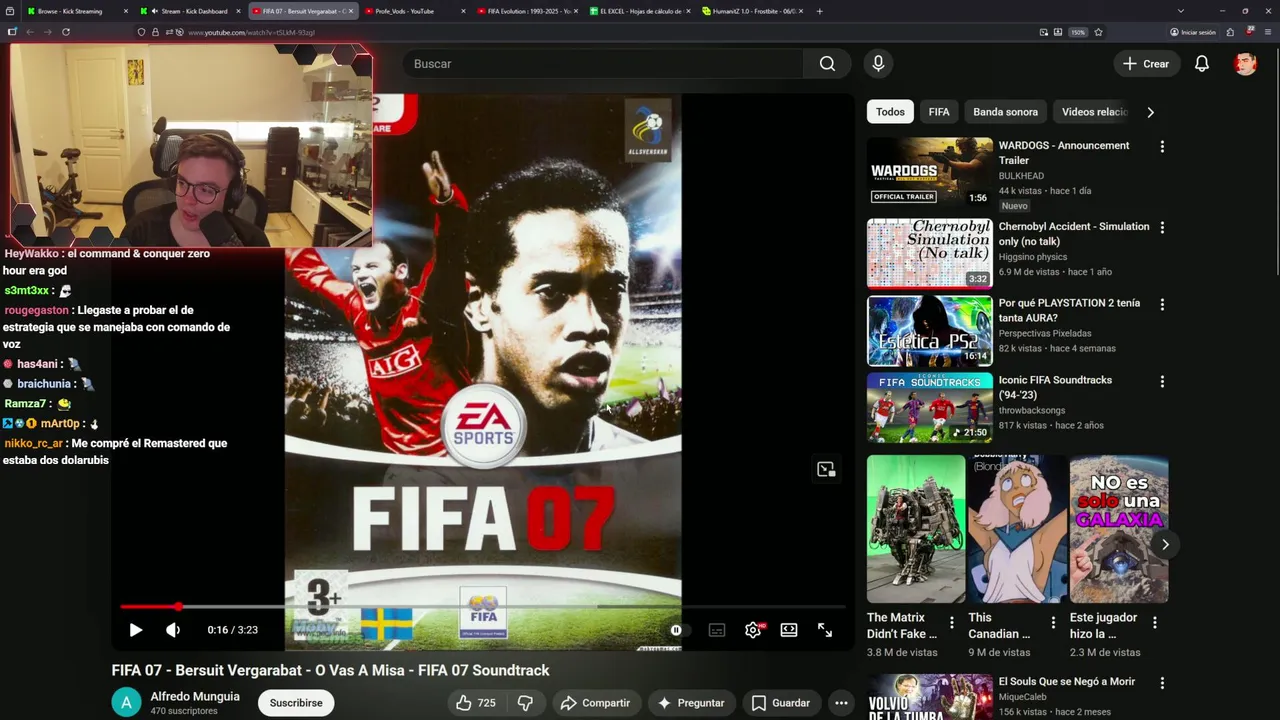Switch to HumanitZ 1.0 Frostbite tab
The image size is (1280, 720).
click(750, 11)
